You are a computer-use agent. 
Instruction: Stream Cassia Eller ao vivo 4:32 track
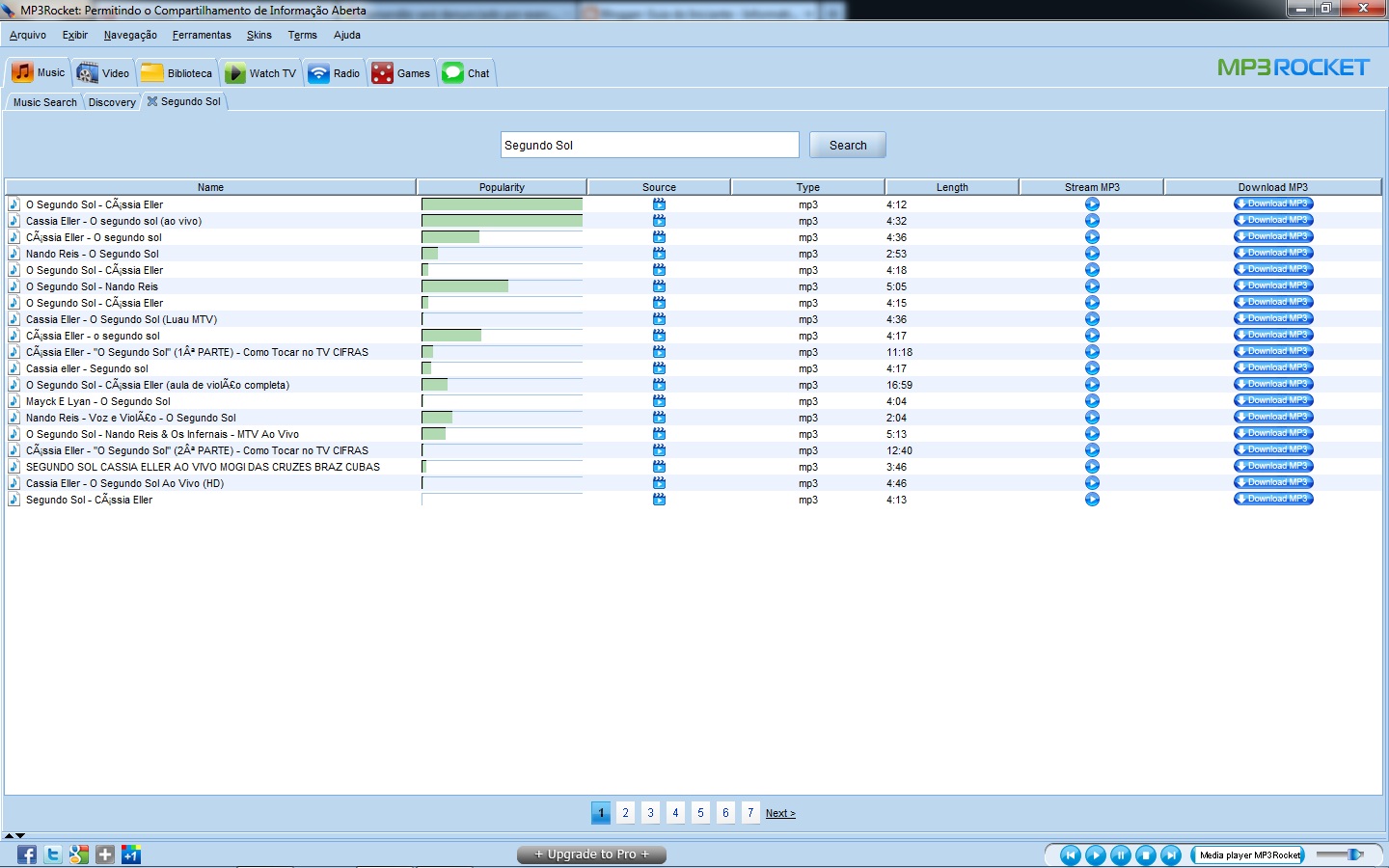pos(1092,220)
